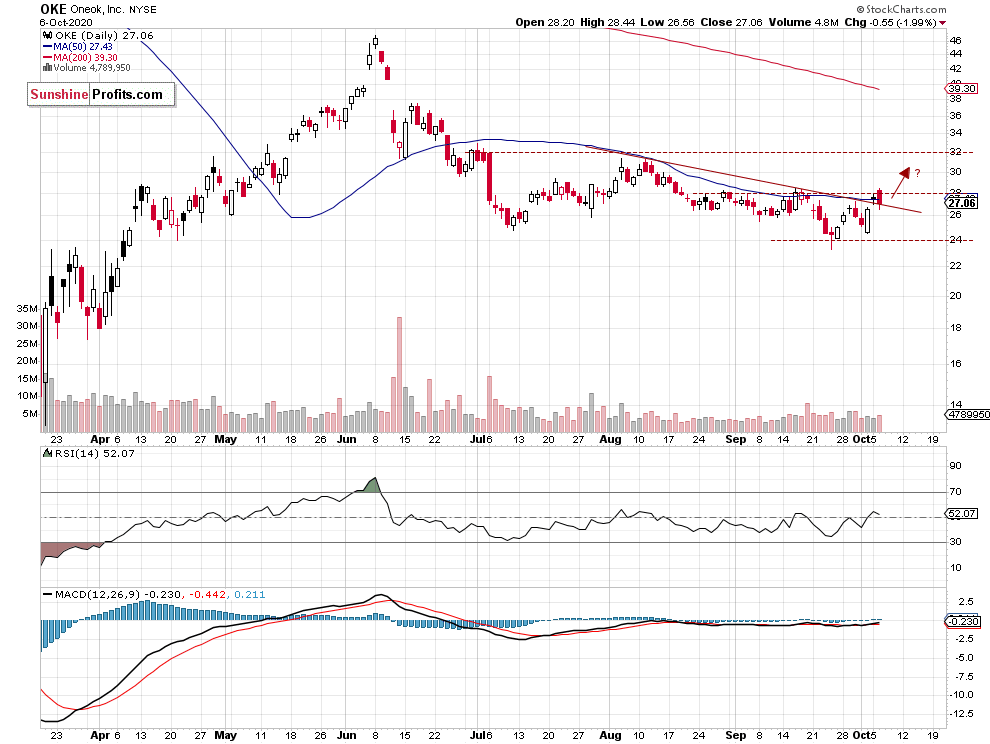Click the red down triangle after Chg

[942, 23]
